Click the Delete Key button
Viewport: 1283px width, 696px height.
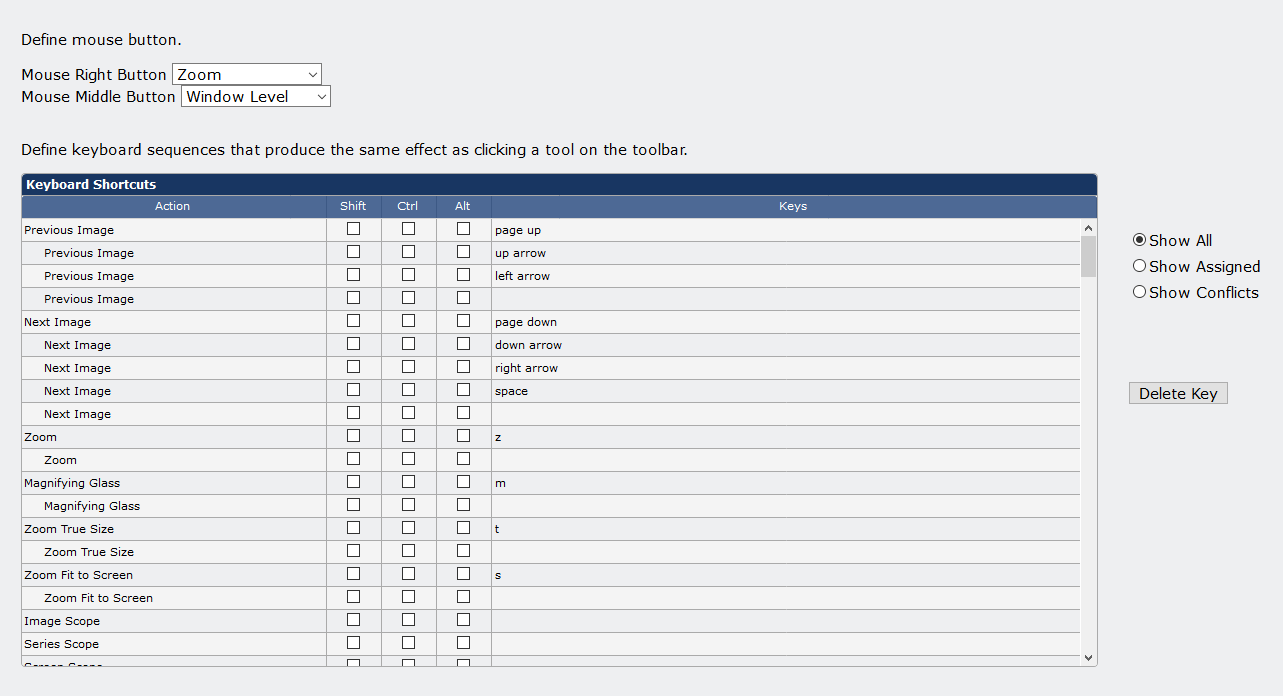[1178, 393]
